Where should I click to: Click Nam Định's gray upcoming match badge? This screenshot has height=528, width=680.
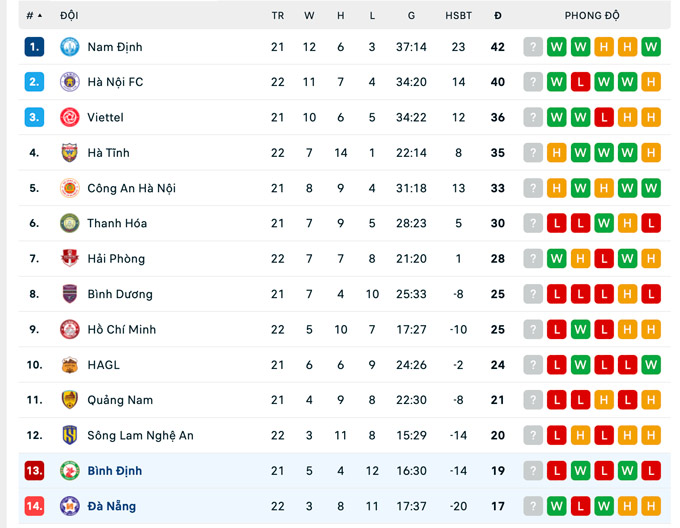533,47
